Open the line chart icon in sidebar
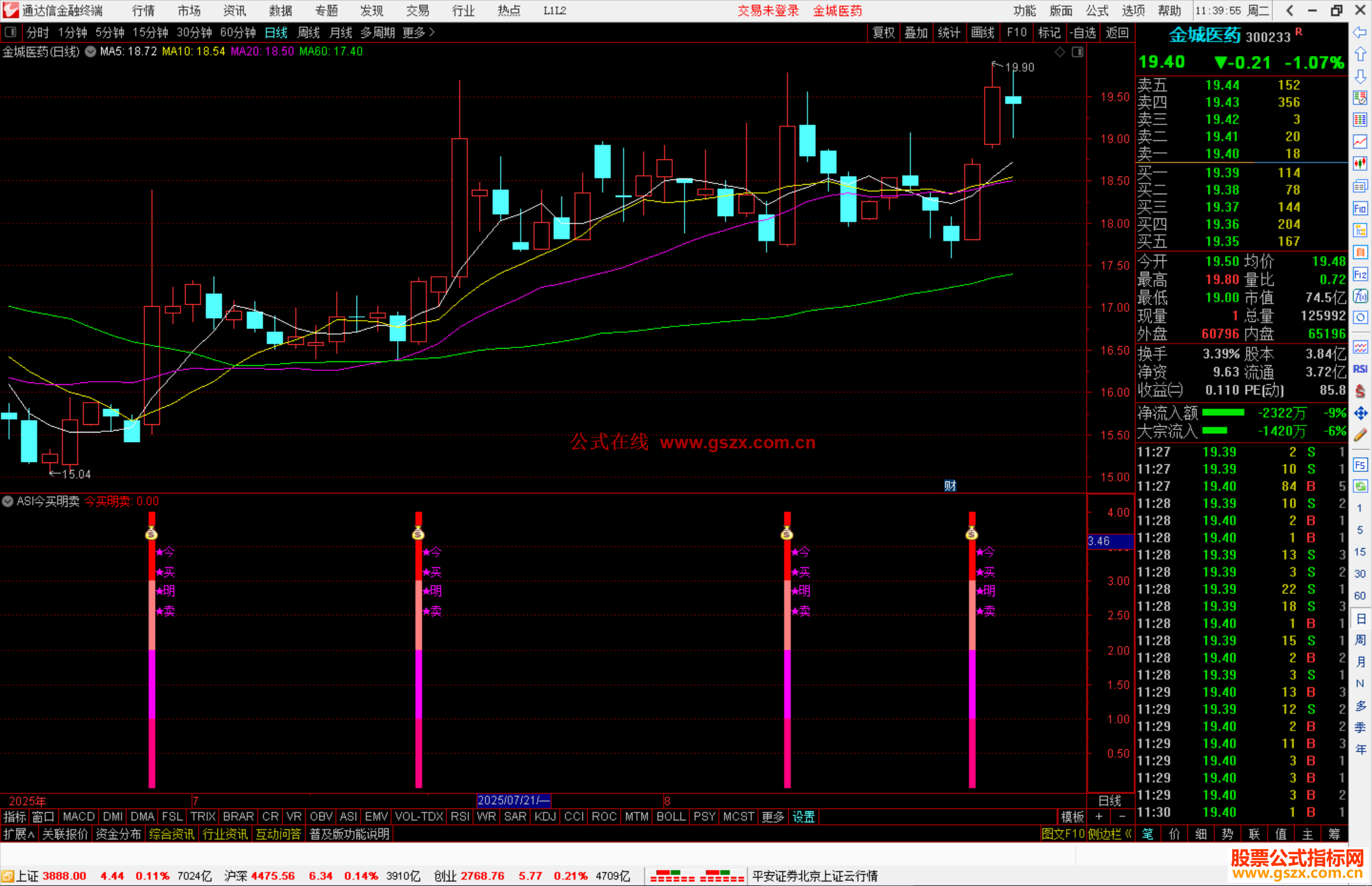Viewport: 1372px width, 886px height. point(1360,142)
